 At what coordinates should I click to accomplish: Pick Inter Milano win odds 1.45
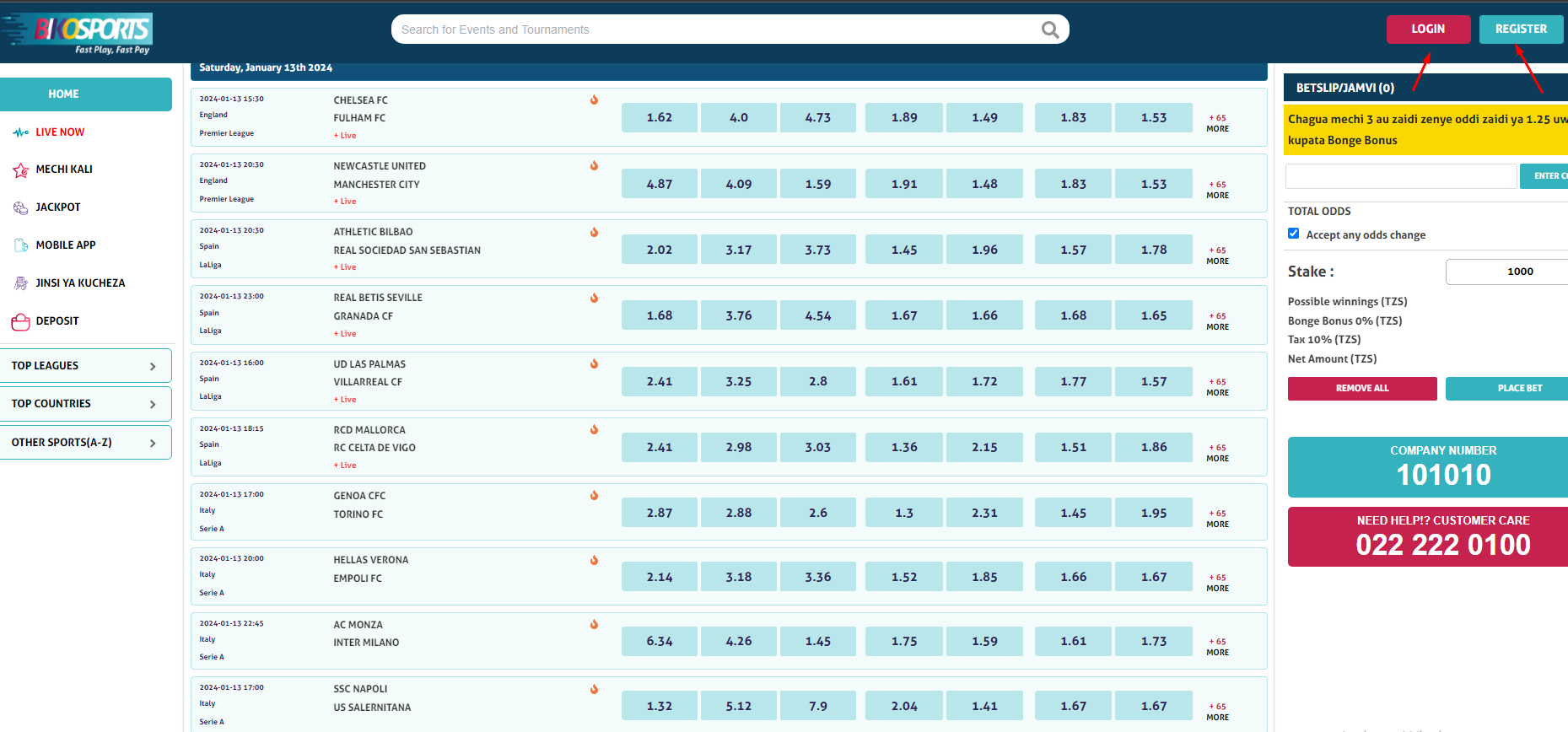tap(818, 641)
